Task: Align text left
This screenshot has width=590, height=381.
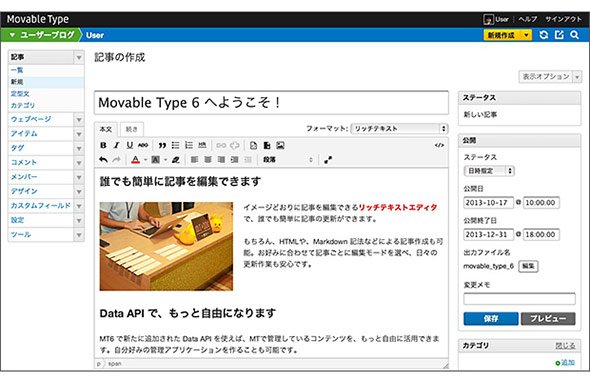Action: coord(195,160)
